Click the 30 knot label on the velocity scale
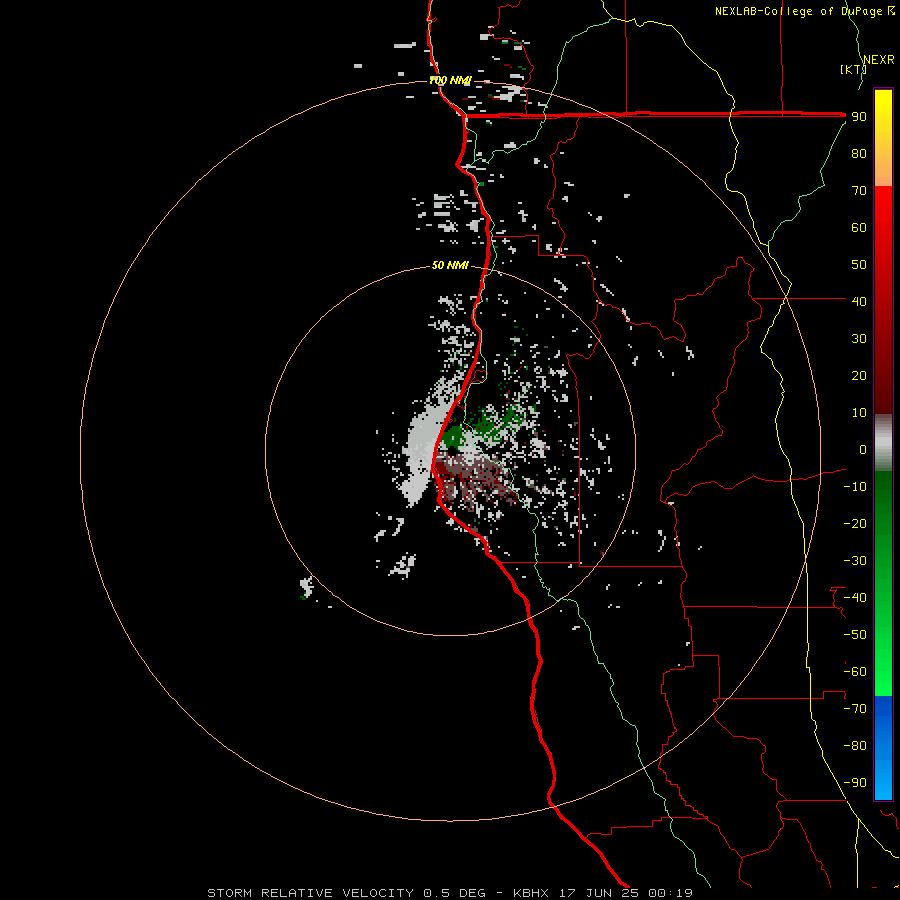This screenshot has height=900, width=900. tap(859, 339)
